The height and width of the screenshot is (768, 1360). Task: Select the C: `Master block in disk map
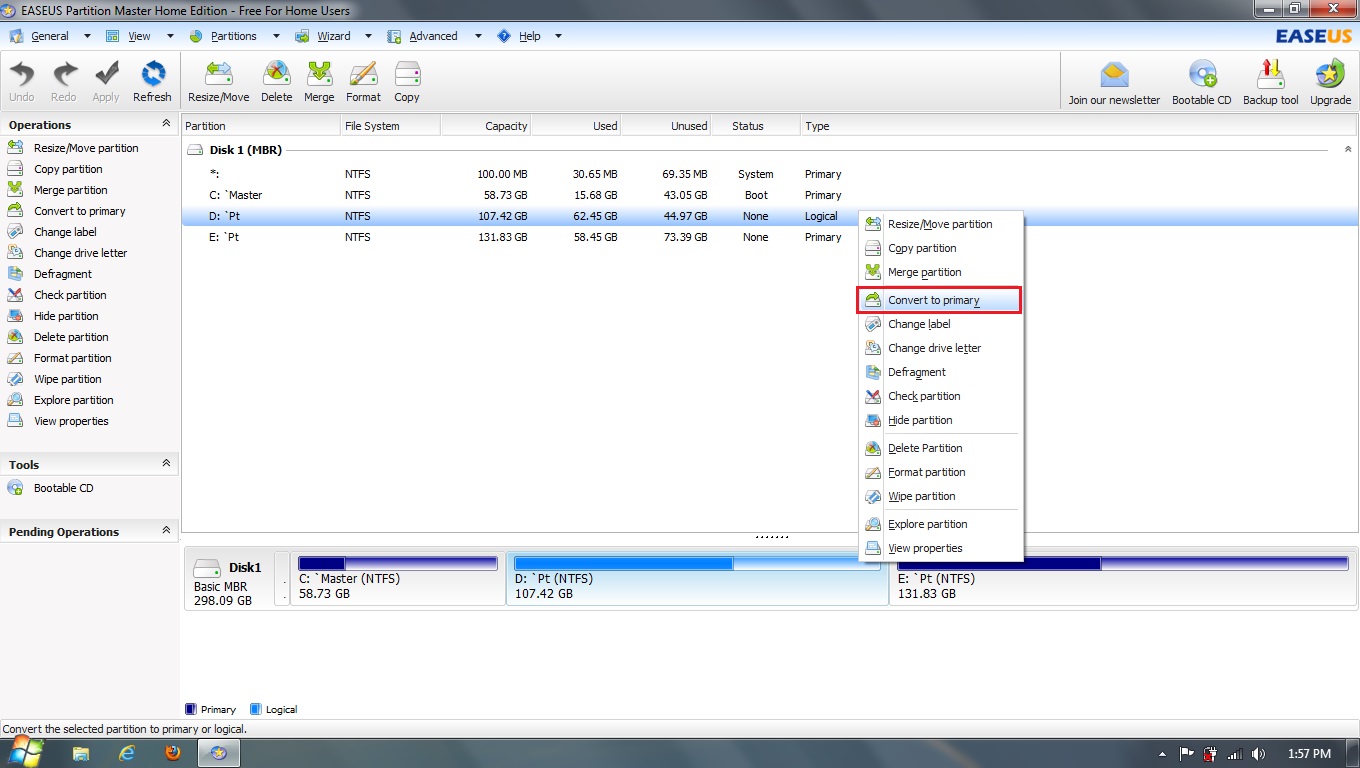click(x=398, y=579)
